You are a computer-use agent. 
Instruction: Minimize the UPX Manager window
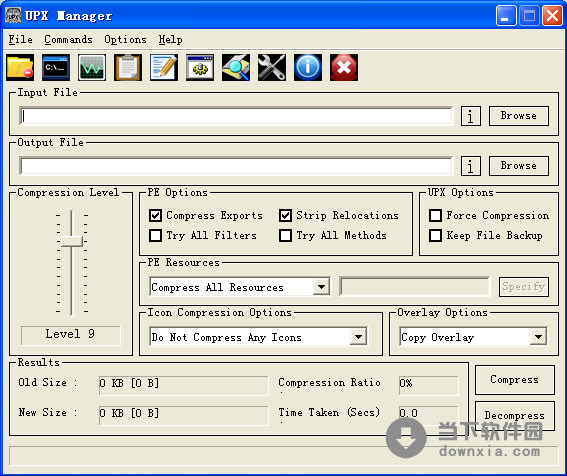[506, 16]
